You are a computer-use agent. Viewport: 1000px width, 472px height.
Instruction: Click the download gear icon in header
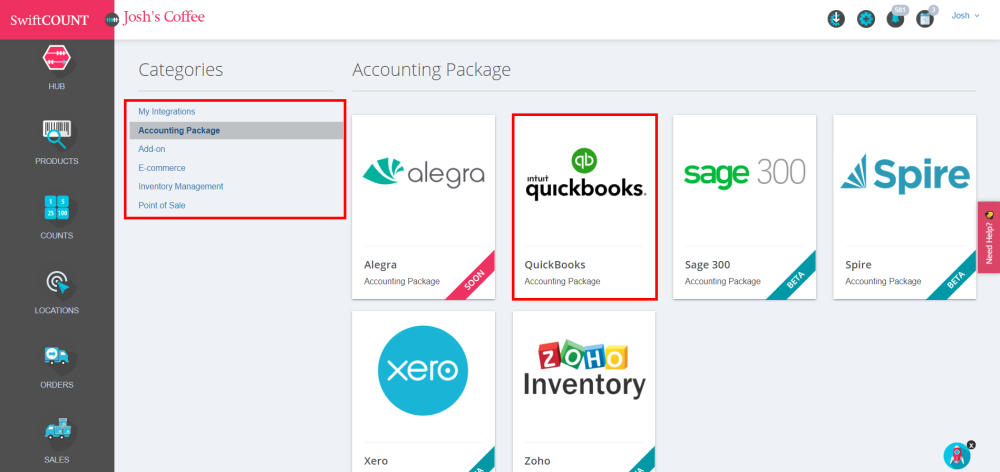point(837,19)
